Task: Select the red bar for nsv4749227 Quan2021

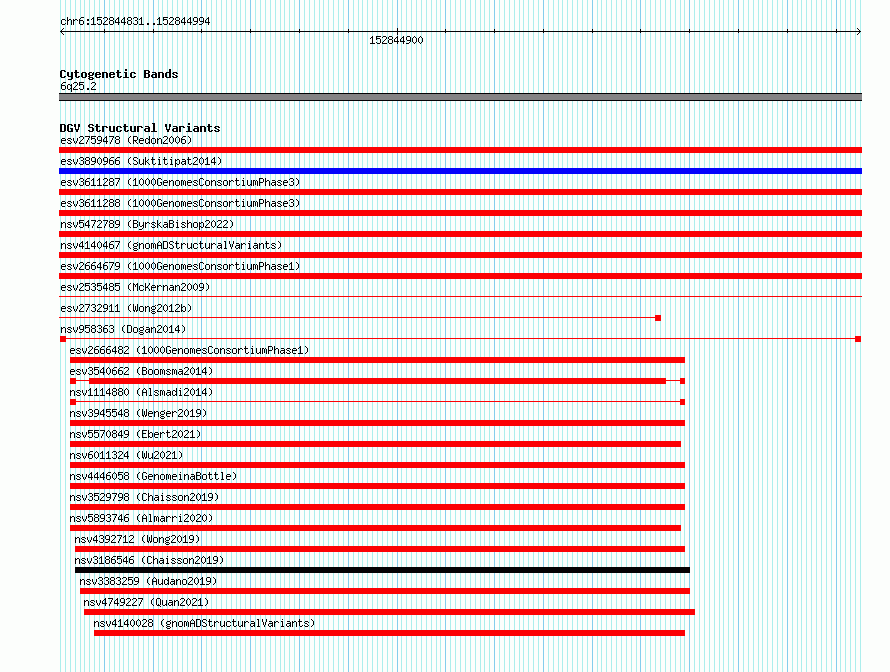Action: coord(389,612)
